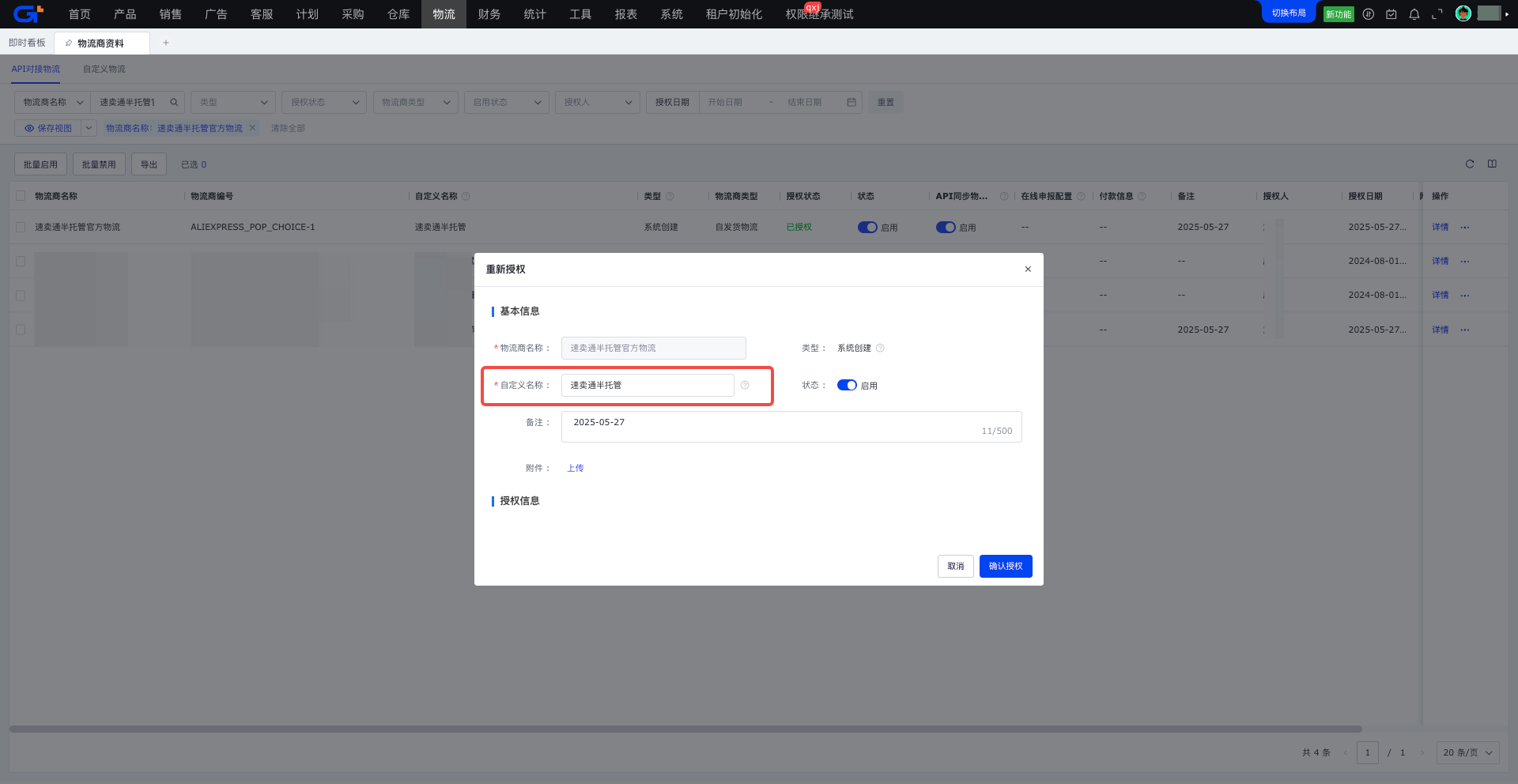Switch to the 自定义物流 tab
The image size is (1518, 784).
pos(104,69)
